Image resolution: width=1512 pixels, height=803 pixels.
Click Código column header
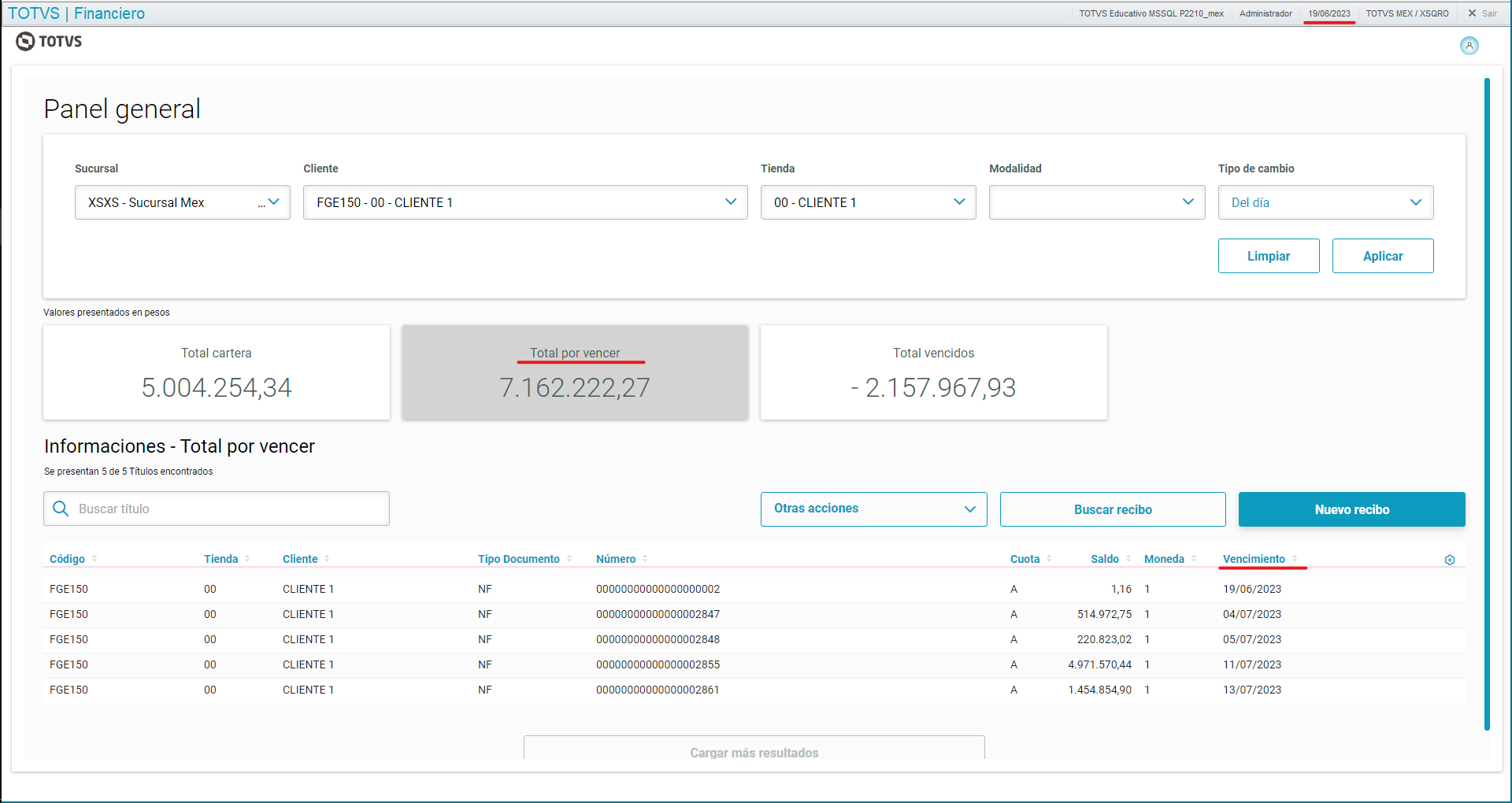tap(67, 559)
